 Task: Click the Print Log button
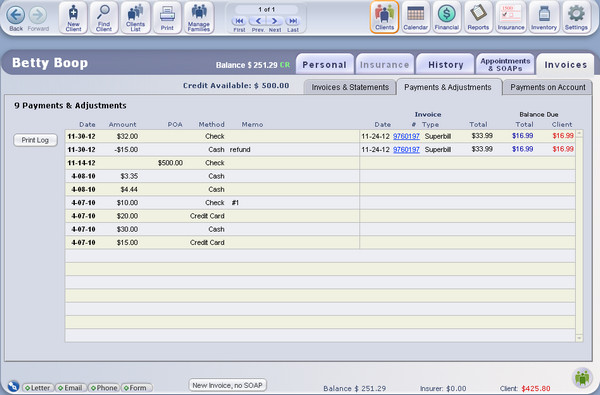[x=35, y=140]
